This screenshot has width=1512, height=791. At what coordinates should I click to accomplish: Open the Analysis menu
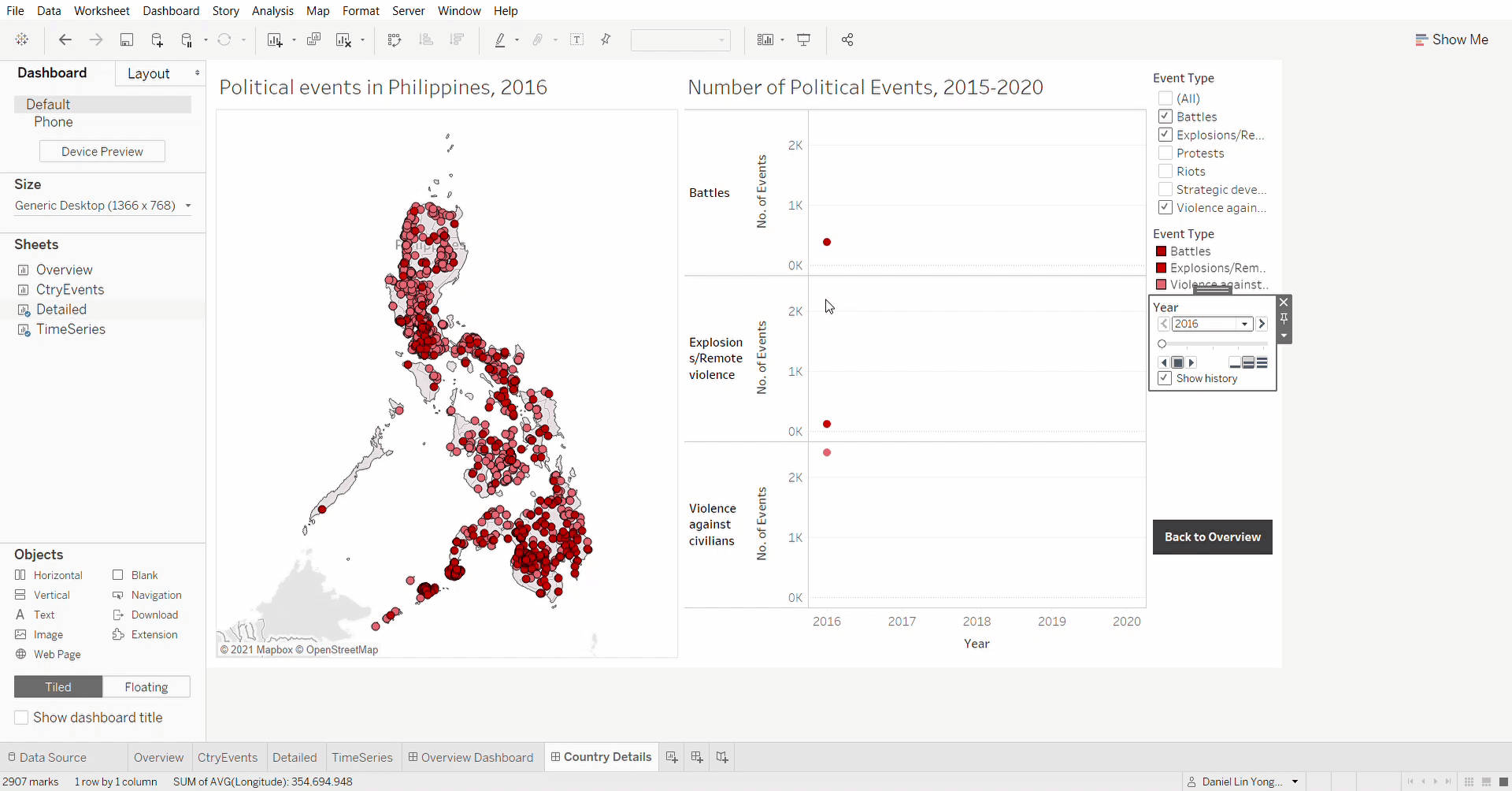pos(272,11)
